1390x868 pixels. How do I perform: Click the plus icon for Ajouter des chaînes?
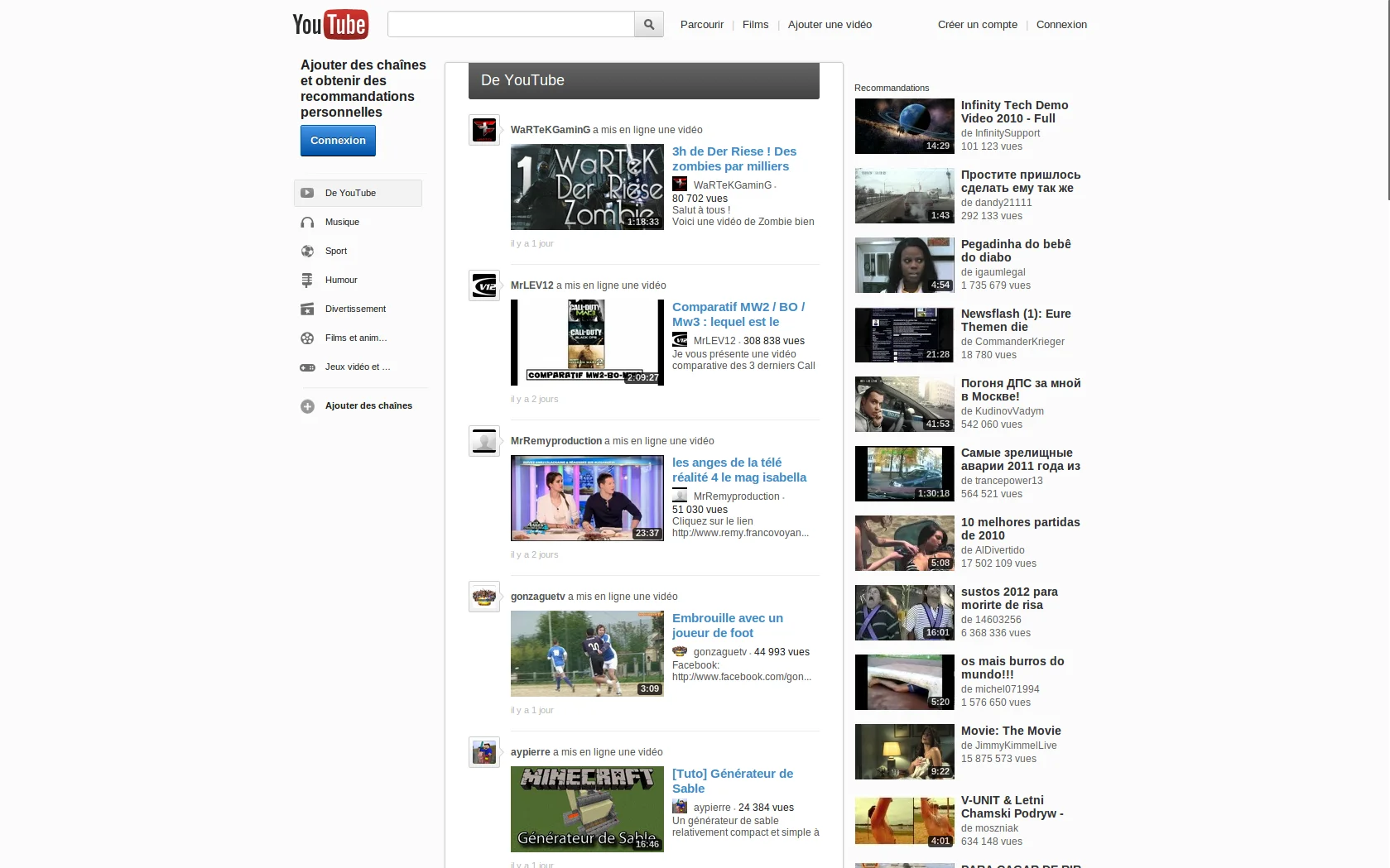[307, 406]
